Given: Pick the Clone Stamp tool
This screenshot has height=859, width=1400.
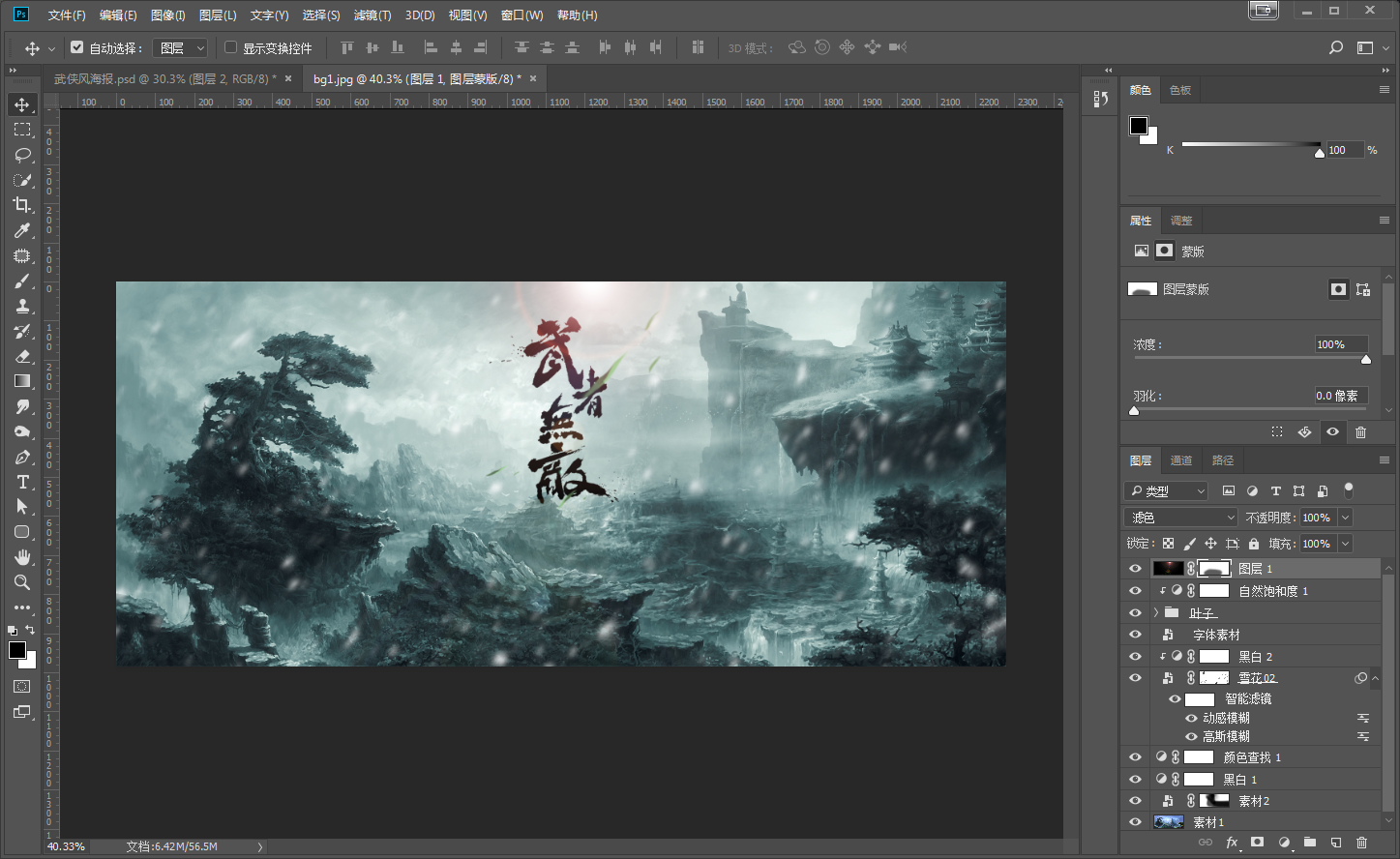Looking at the screenshot, I should [22, 306].
